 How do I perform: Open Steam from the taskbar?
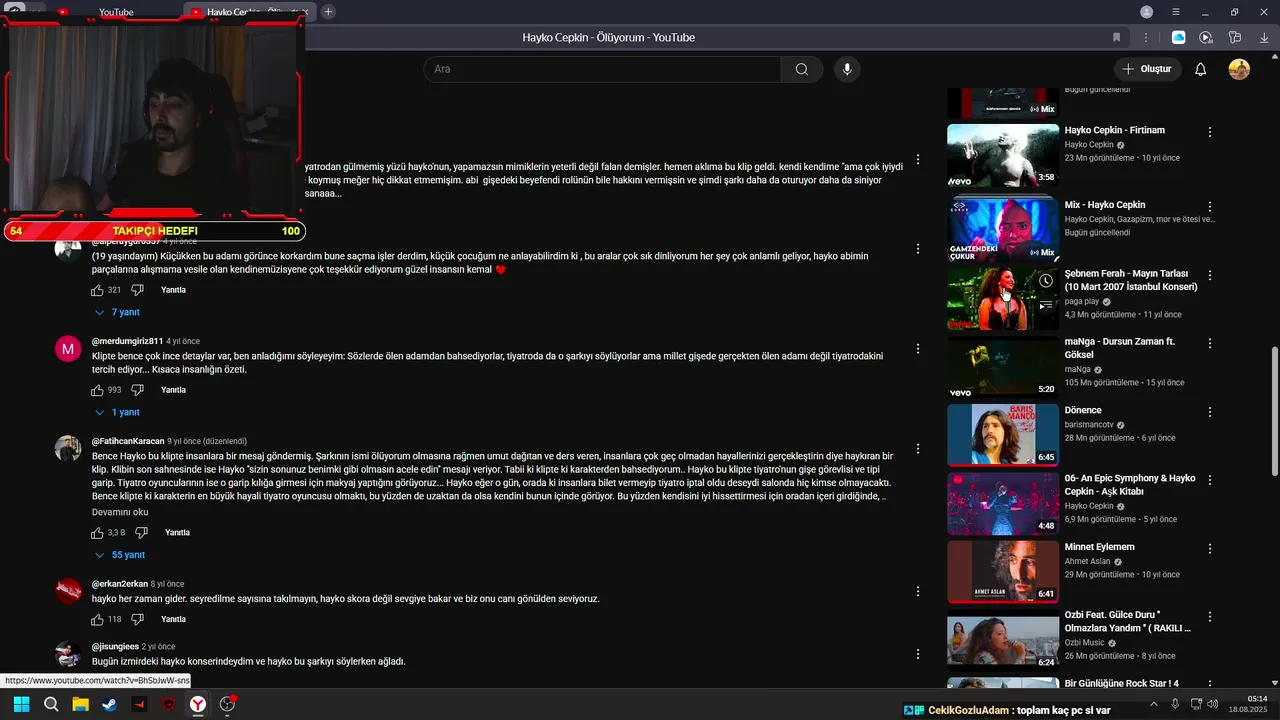tap(109, 704)
